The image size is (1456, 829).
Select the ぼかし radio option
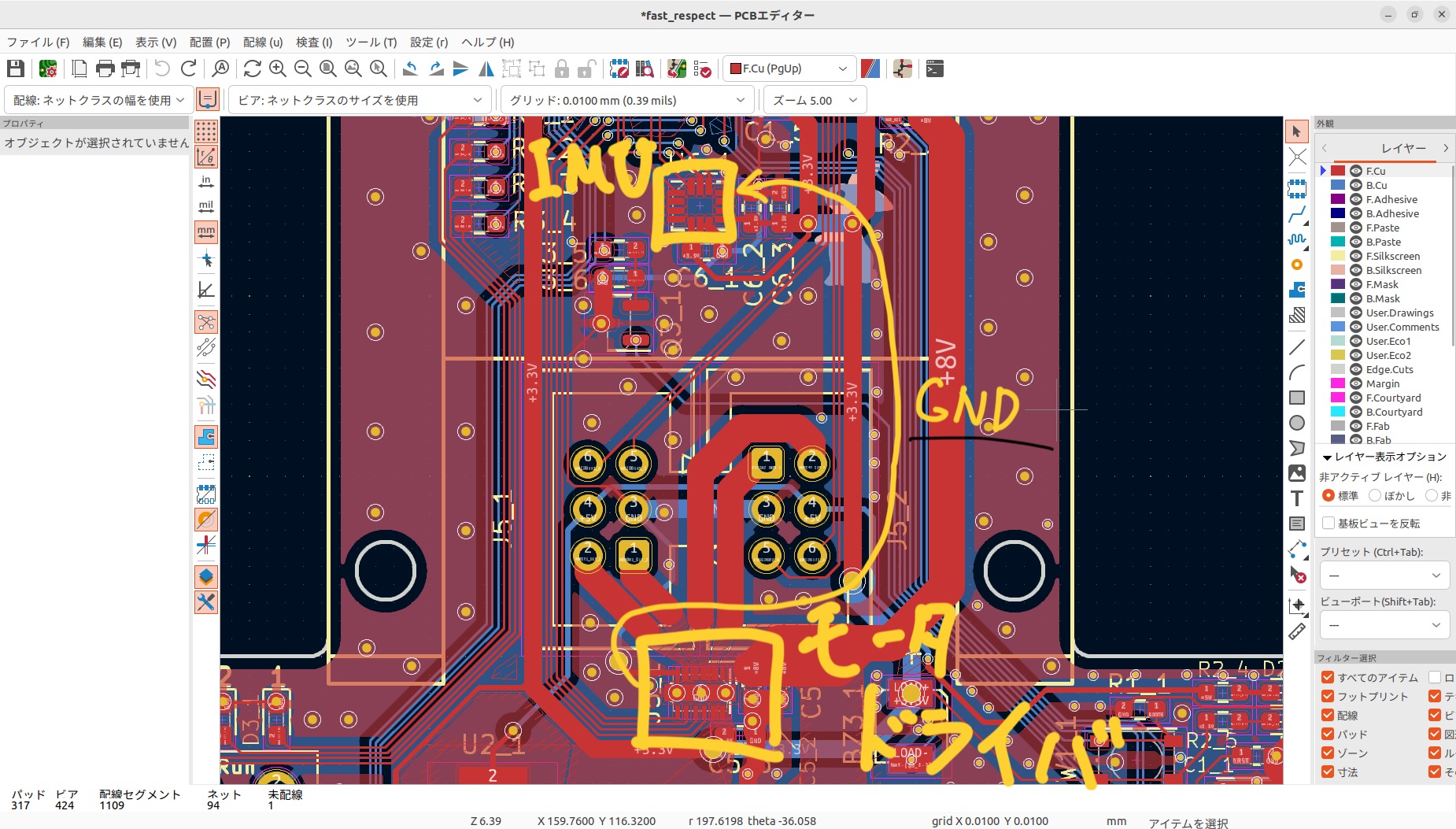(1375, 495)
